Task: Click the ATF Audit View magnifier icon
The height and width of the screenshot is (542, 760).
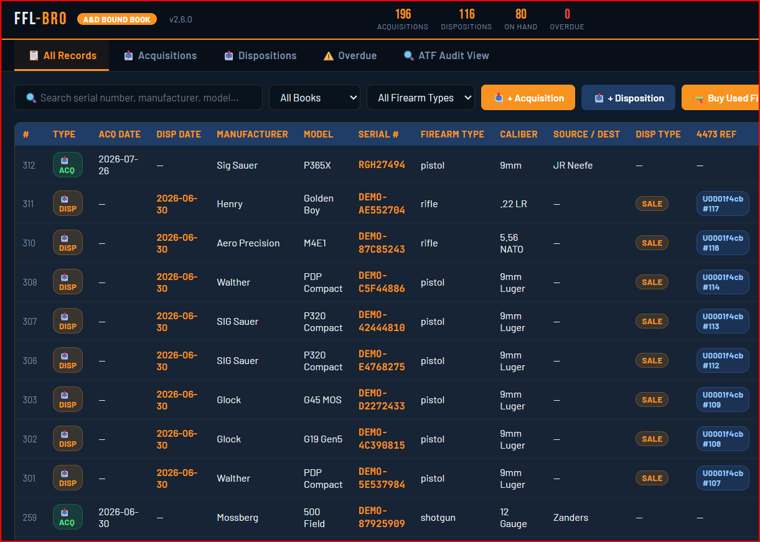Action: (x=409, y=56)
